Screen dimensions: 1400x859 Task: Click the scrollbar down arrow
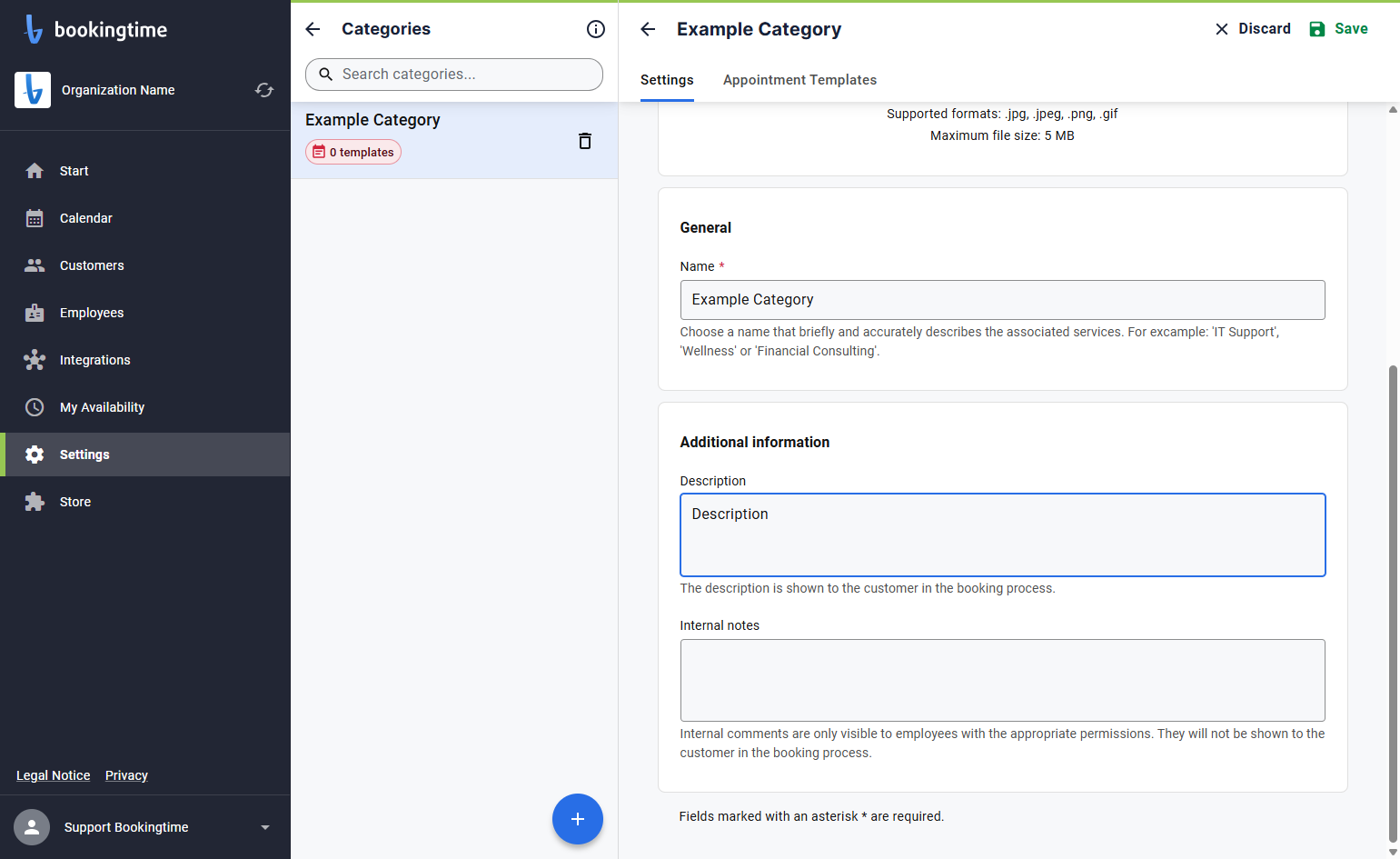pyautogui.click(x=1394, y=853)
